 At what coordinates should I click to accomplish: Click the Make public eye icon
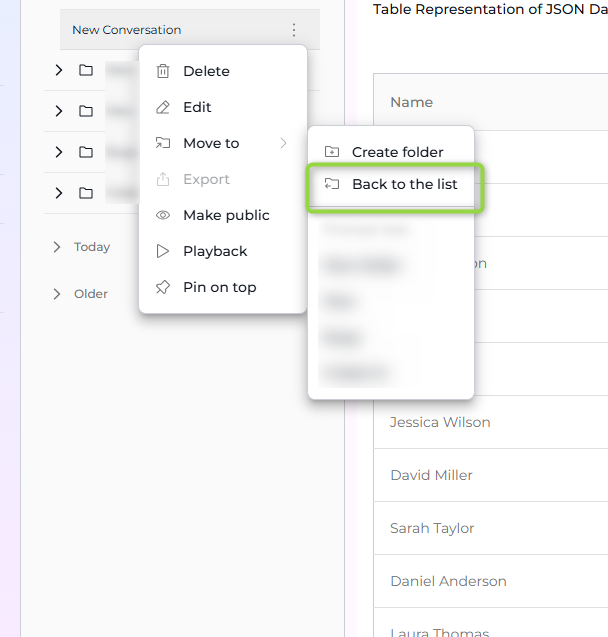tap(163, 215)
